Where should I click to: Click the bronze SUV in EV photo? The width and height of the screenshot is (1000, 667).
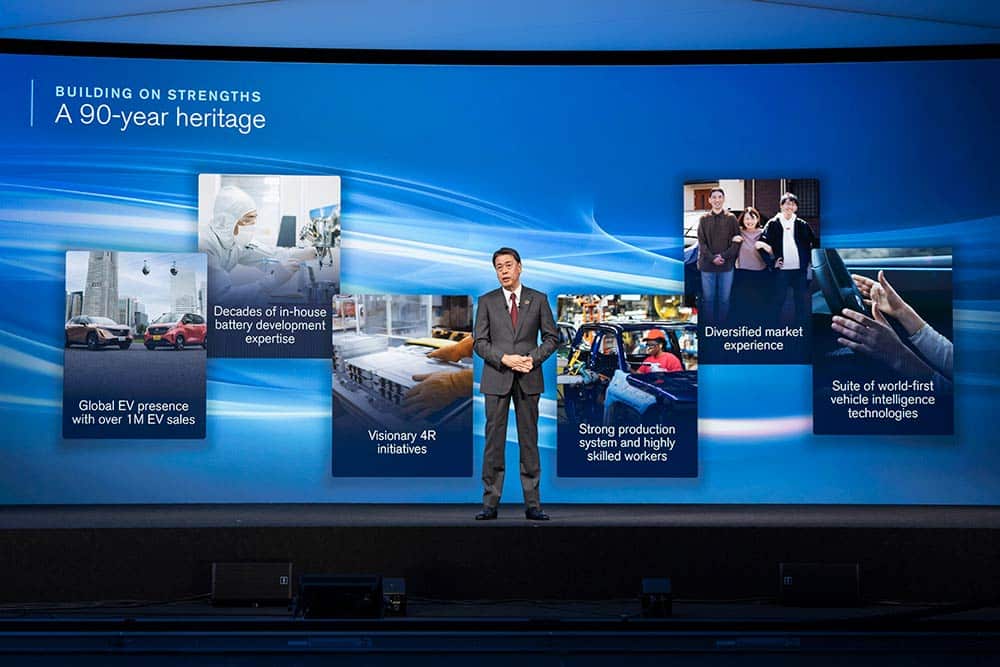[98, 332]
